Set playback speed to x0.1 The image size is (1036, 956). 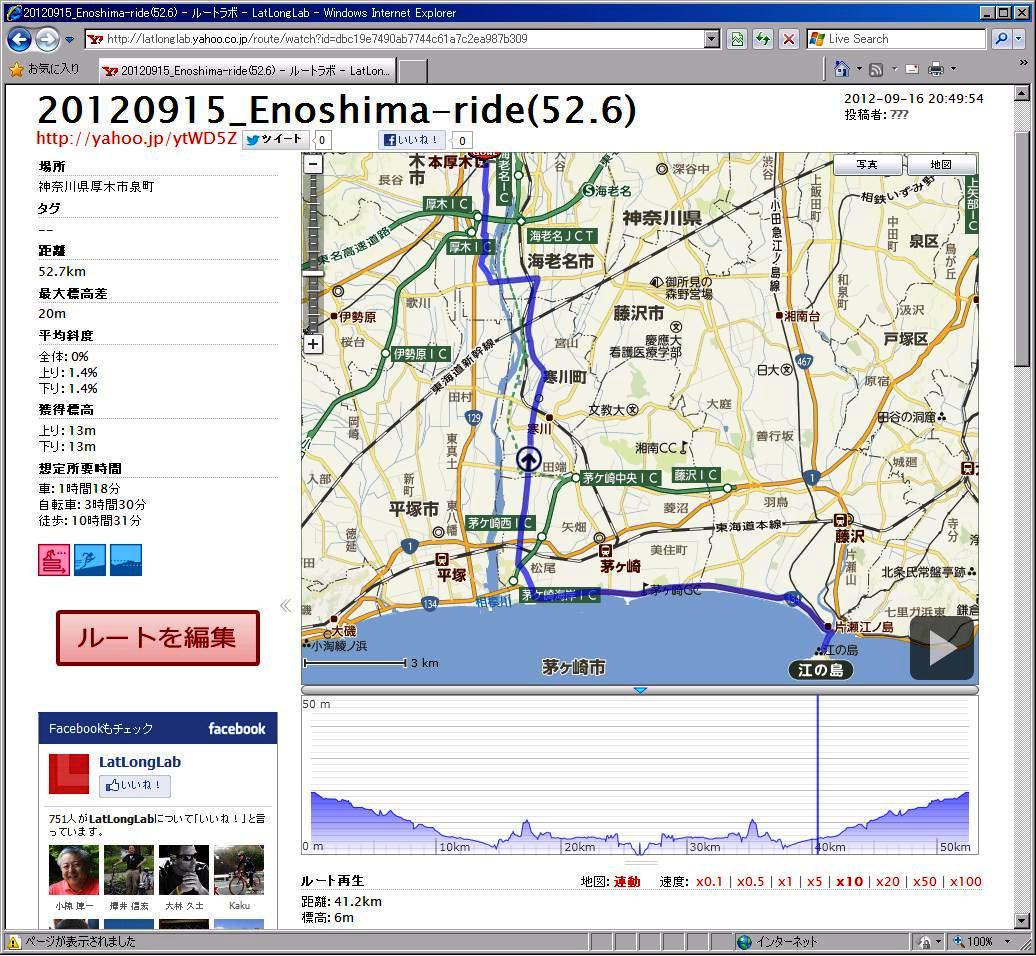[x=709, y=881]
